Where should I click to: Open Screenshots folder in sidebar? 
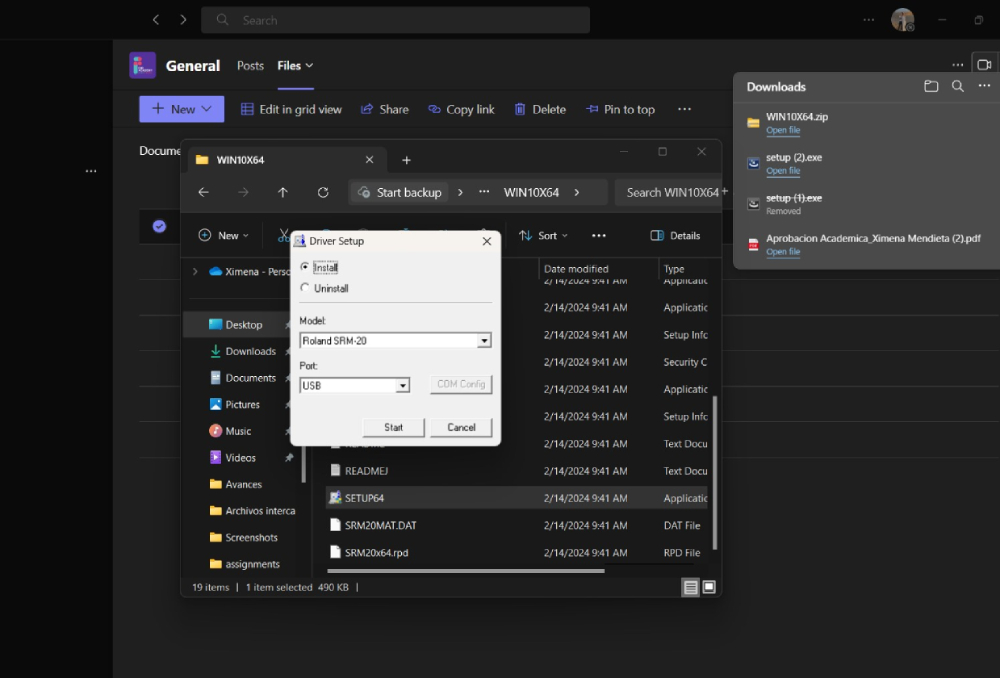pyautogui.click(x=251, y=538)
